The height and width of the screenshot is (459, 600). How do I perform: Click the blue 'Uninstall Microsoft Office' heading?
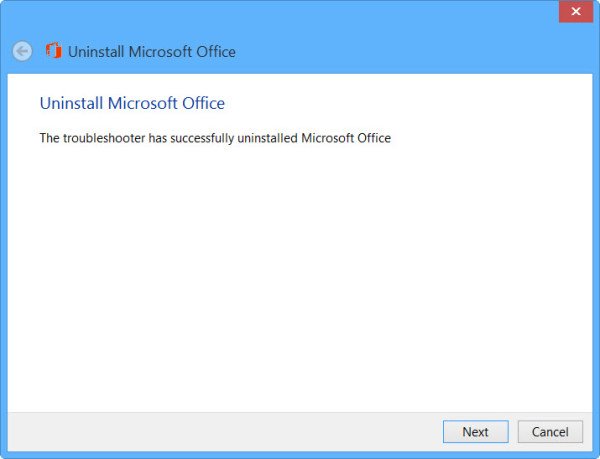point(132,103)
